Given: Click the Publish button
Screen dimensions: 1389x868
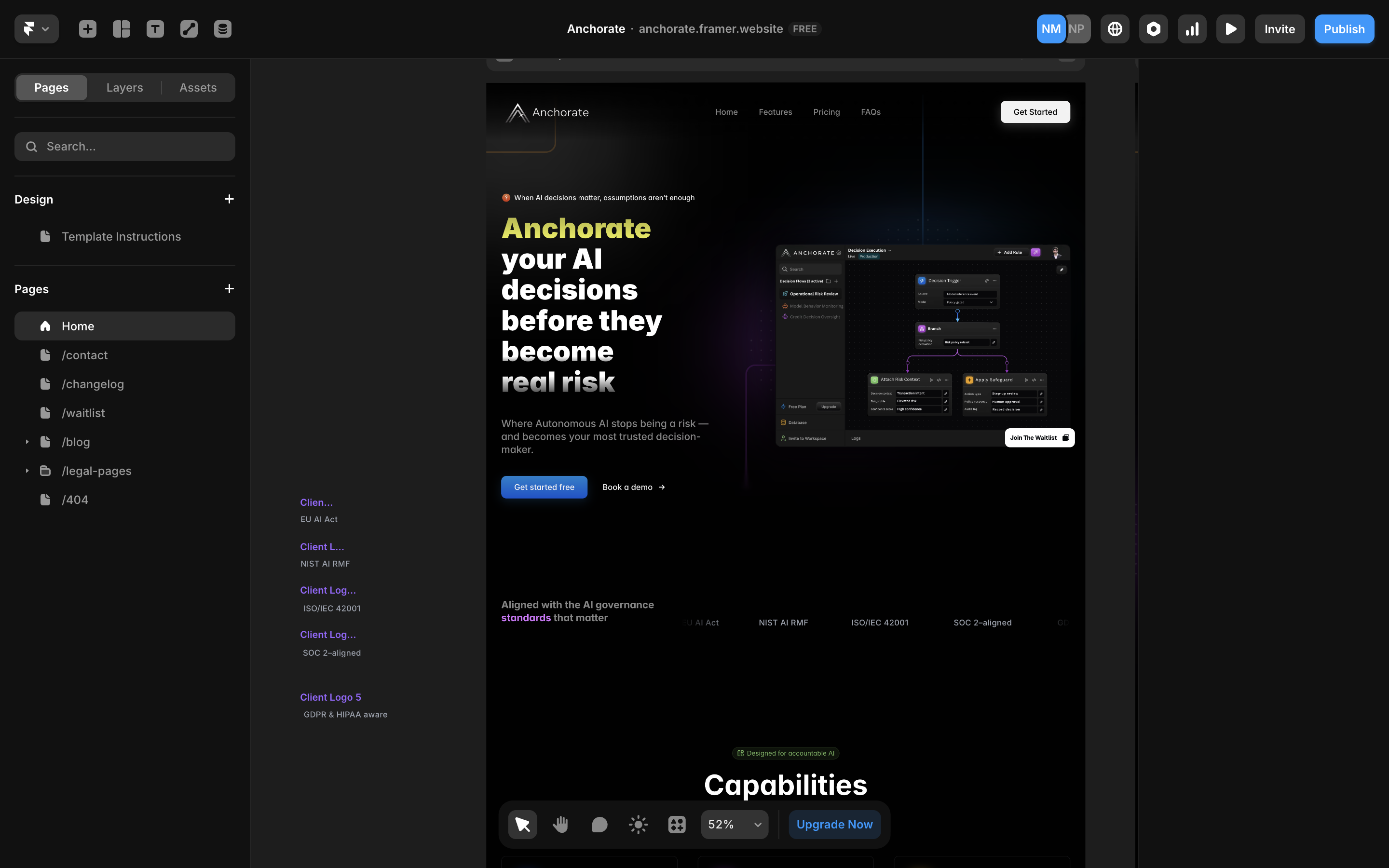Looking at the screenshot, I should tap(1344, 28).
